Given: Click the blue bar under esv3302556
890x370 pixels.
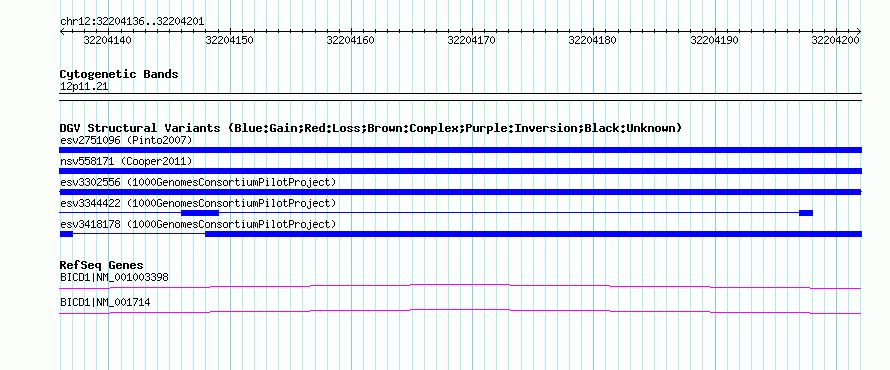Looking at the screenshot, I should (x=461, y=192).
